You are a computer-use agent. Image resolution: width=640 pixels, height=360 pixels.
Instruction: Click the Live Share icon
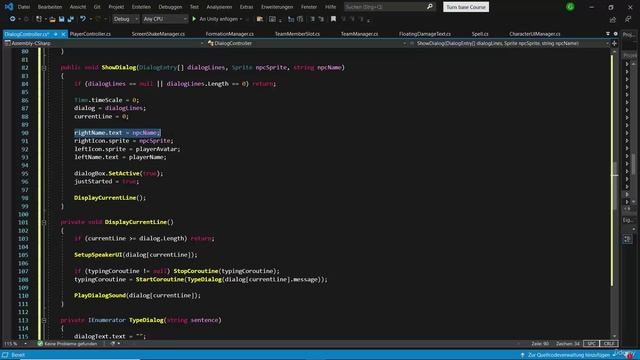[x=613, y=19]
